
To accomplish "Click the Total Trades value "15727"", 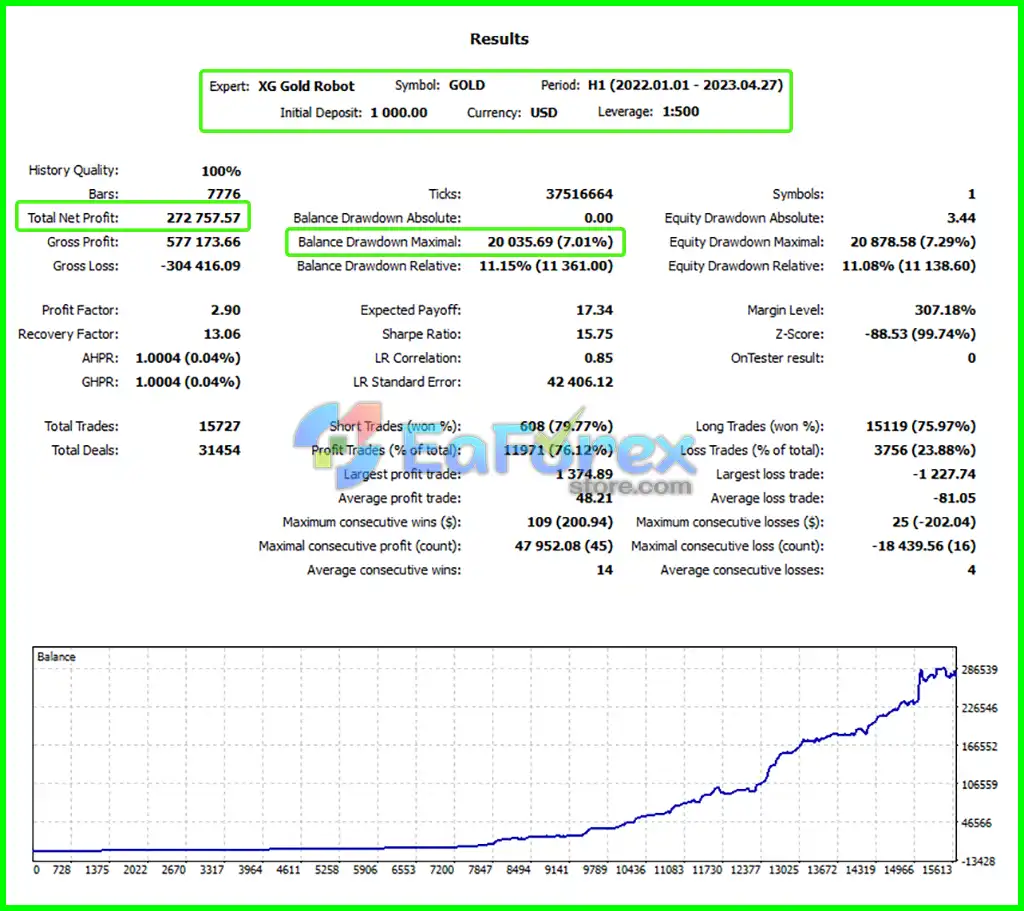I will [x=219, y=426].
